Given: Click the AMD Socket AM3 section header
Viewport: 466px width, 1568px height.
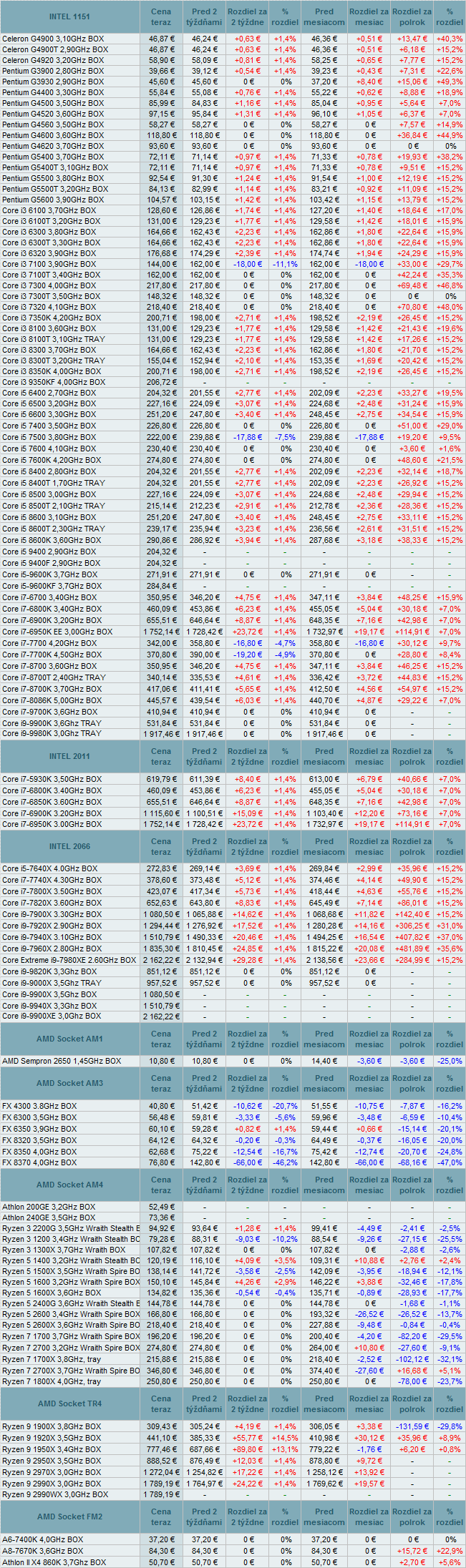Looking at the screenshot, I should coord(70,1083).
